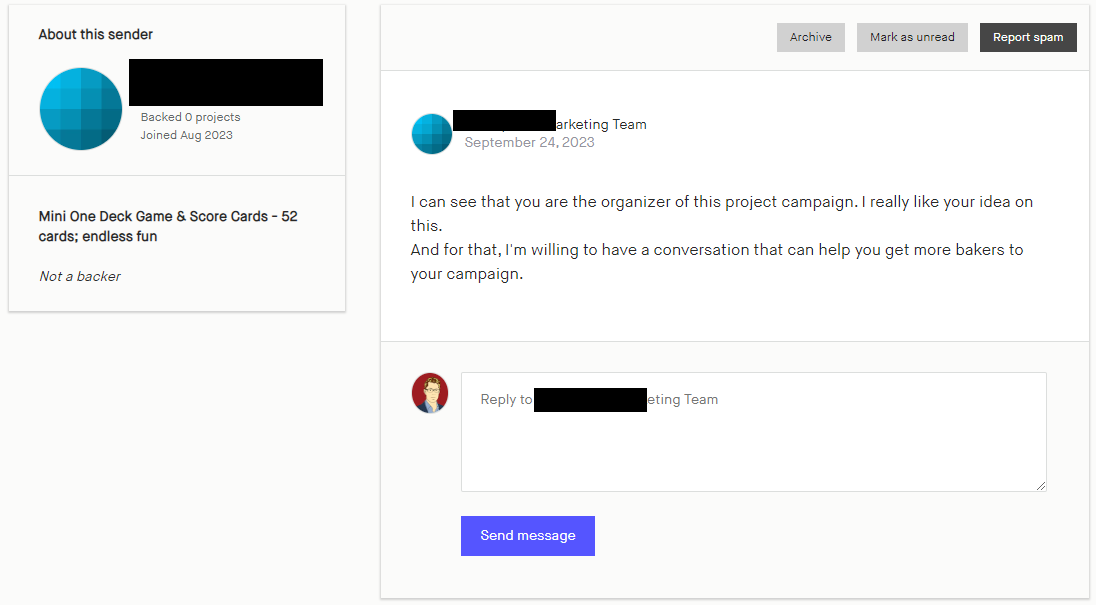1096x605 pixels.
Task: Click your own profile avatar beside the reply box
Action: click(430, 393)
